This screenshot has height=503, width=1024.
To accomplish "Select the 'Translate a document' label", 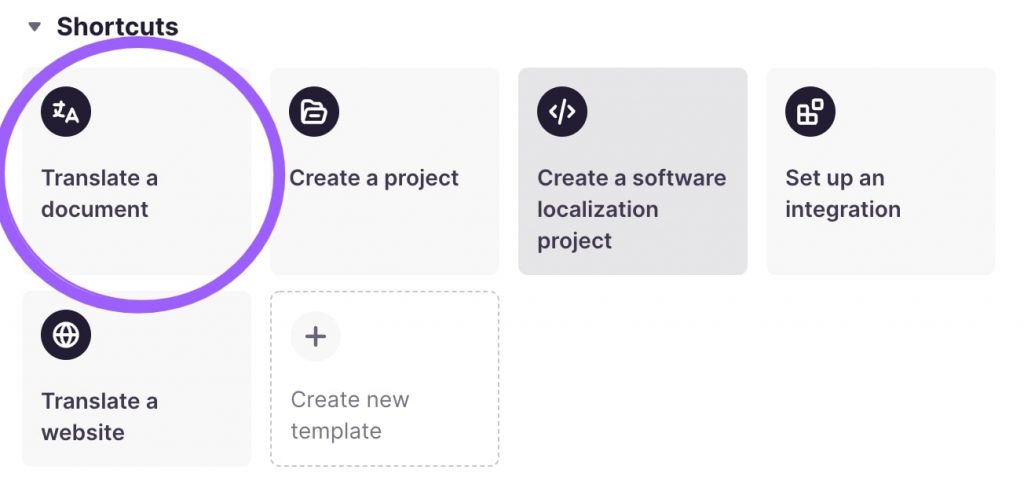I will pos(99,193).
